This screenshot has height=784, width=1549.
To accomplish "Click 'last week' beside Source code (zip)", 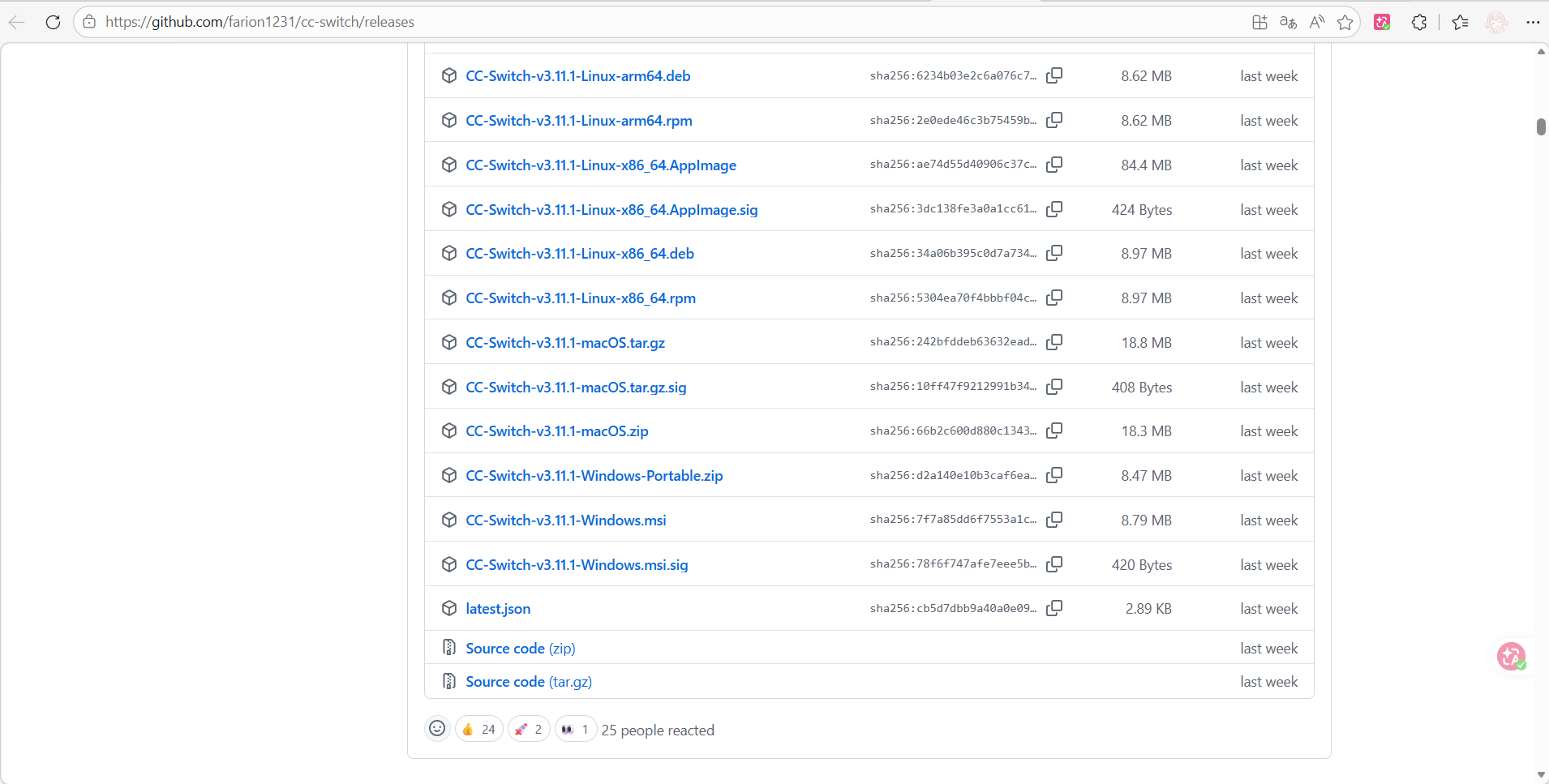I will (1269, 648).
